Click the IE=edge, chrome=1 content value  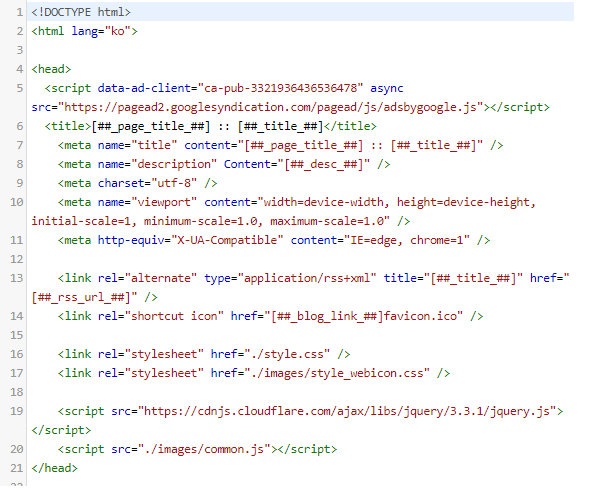tap(407, 240)
